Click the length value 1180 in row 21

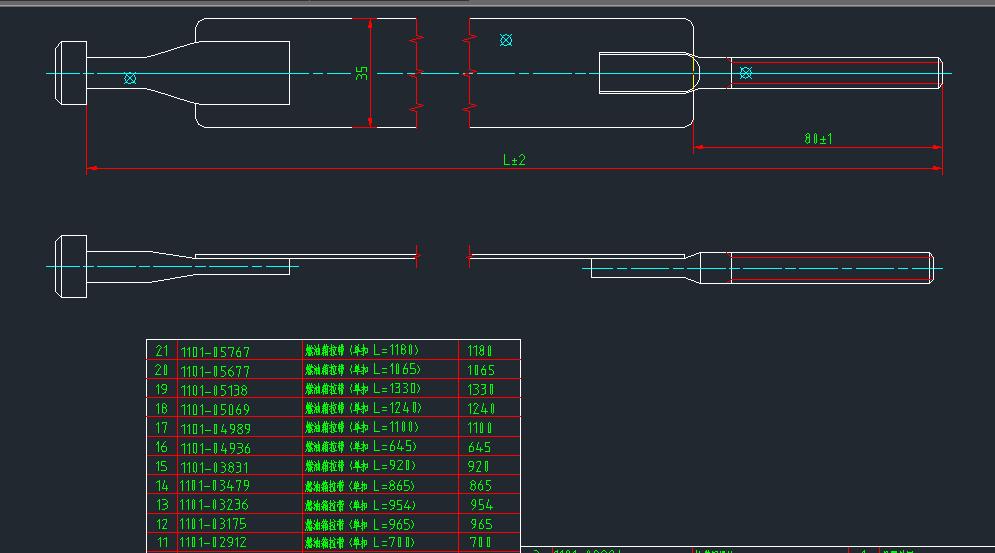click(x=481, y=351)
